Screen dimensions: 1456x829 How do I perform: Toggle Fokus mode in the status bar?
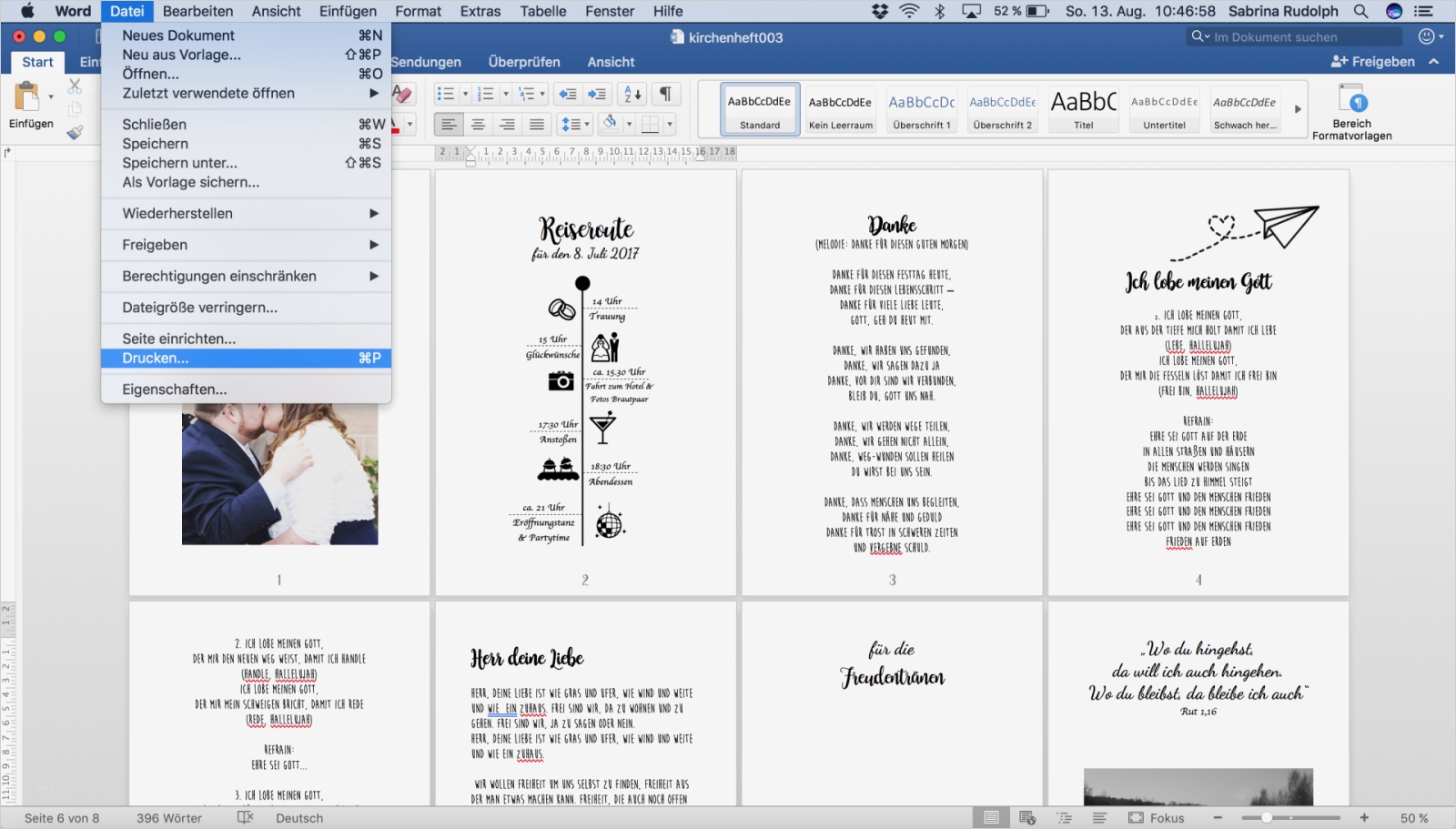1157,818
